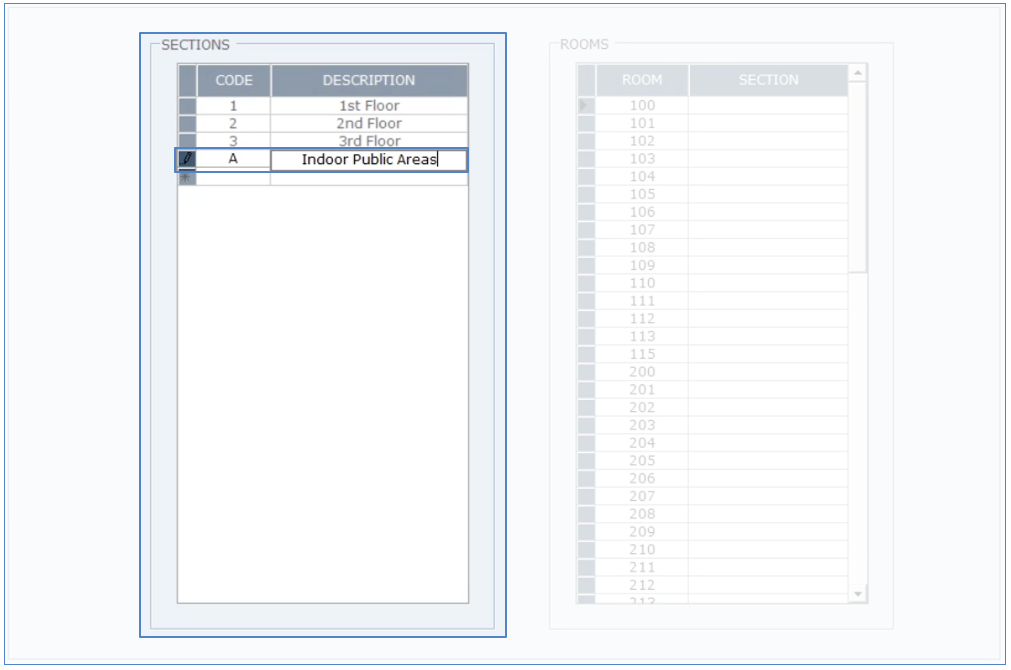Image resolution: width=1011 pixels, height=670 pixels.
Task: Click the Indoor Public Areas description field
Action: point(368,160)
